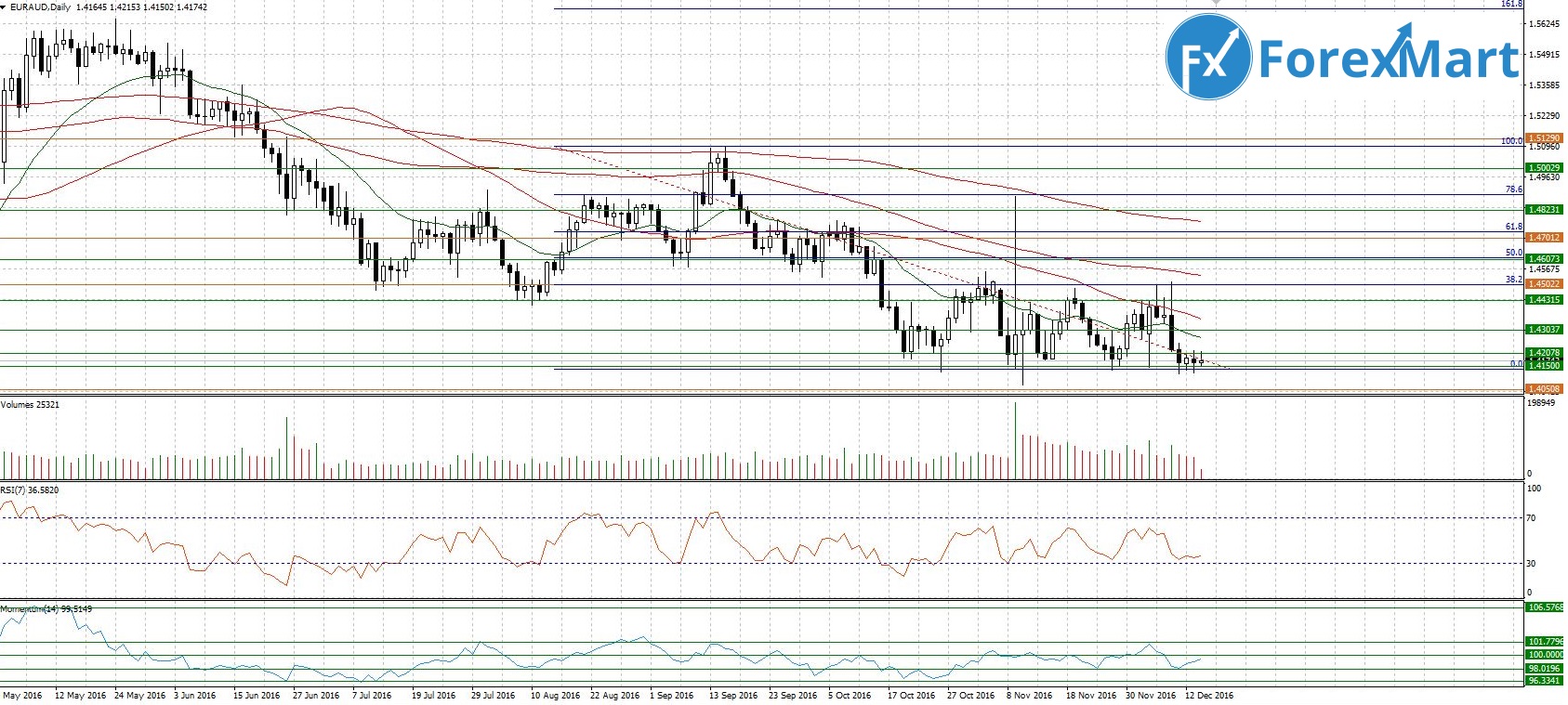Click the 30 Nov 2016 date label
This screenshot has width=1568, height=705.
tap(1151, 696)
